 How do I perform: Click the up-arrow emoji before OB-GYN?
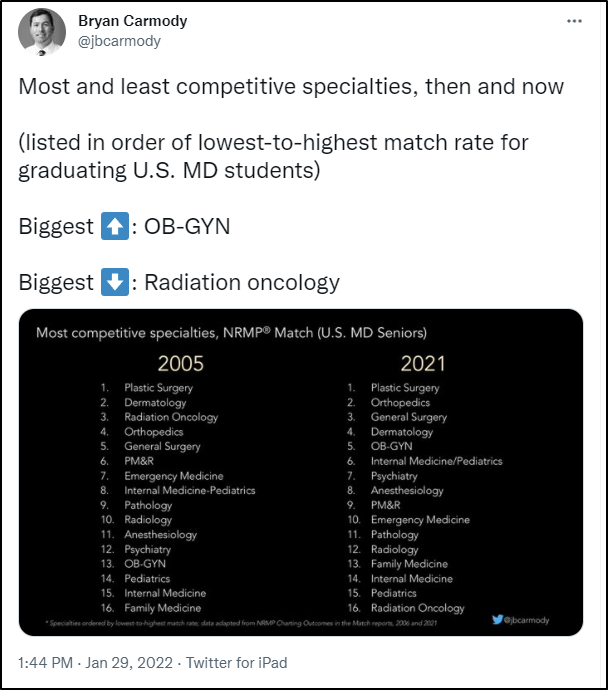tap(114, 226)
